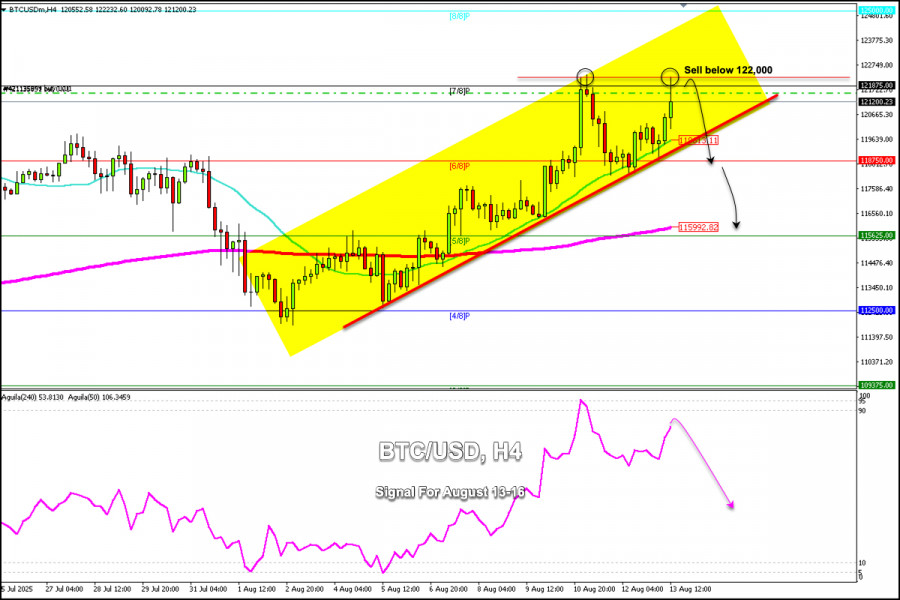
Task: Click the 122749.00 price axis label
Action: pos(876,65)
